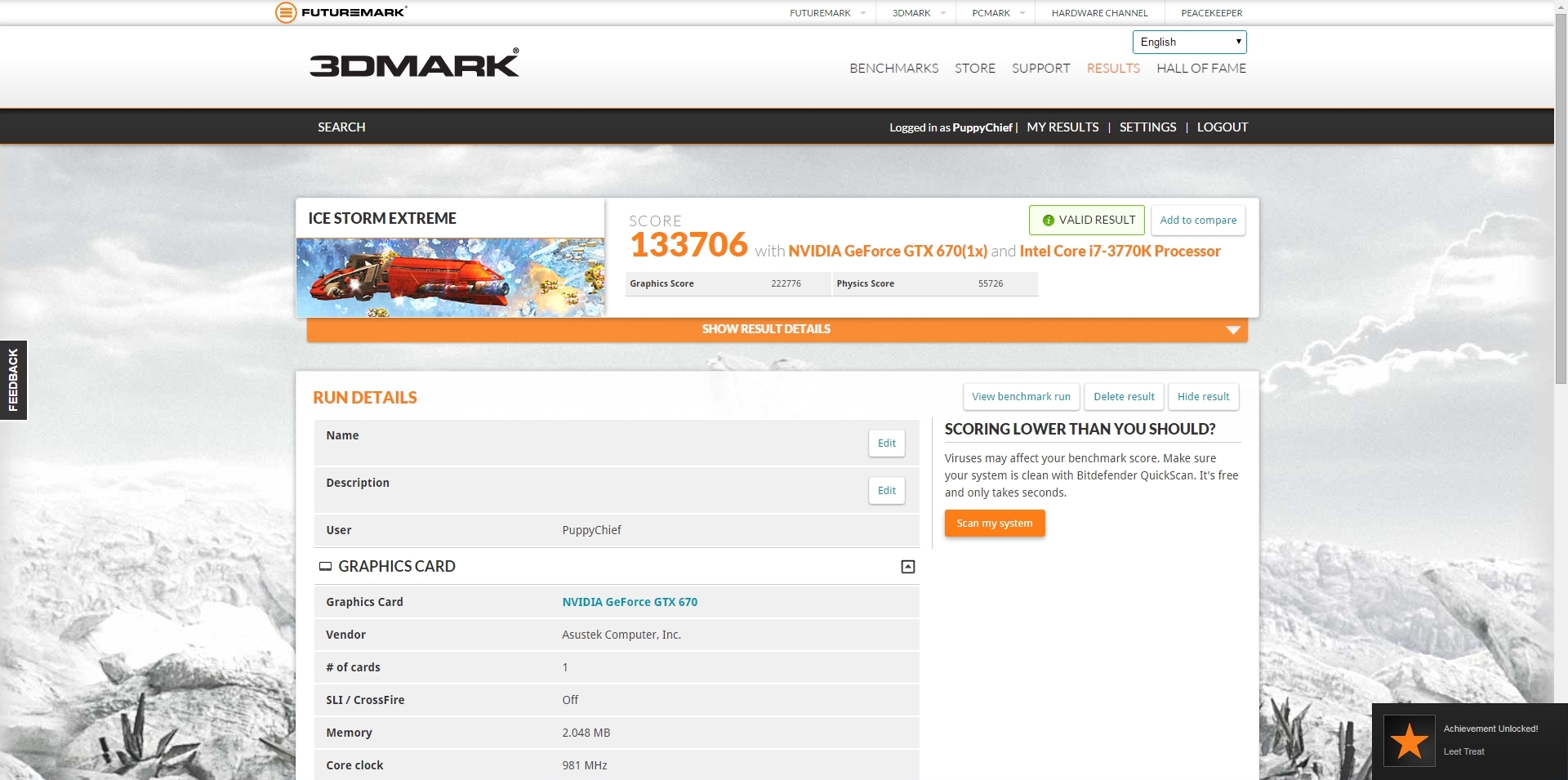Open the English language dropdown
Screen dimensions: 1568x780
point(1188,42)
